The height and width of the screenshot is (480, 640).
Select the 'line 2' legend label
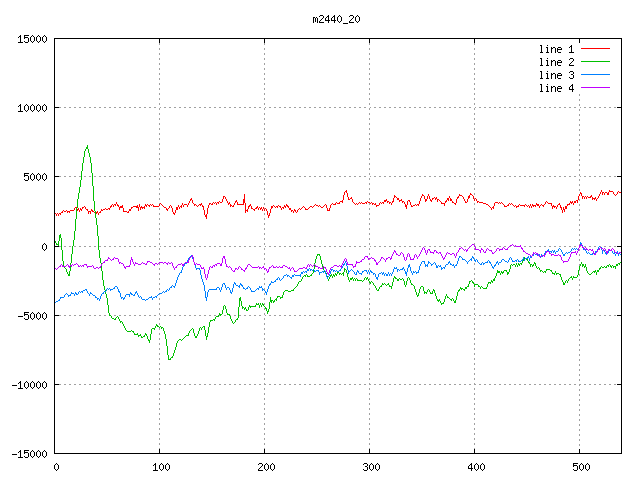tap(556, 62)
